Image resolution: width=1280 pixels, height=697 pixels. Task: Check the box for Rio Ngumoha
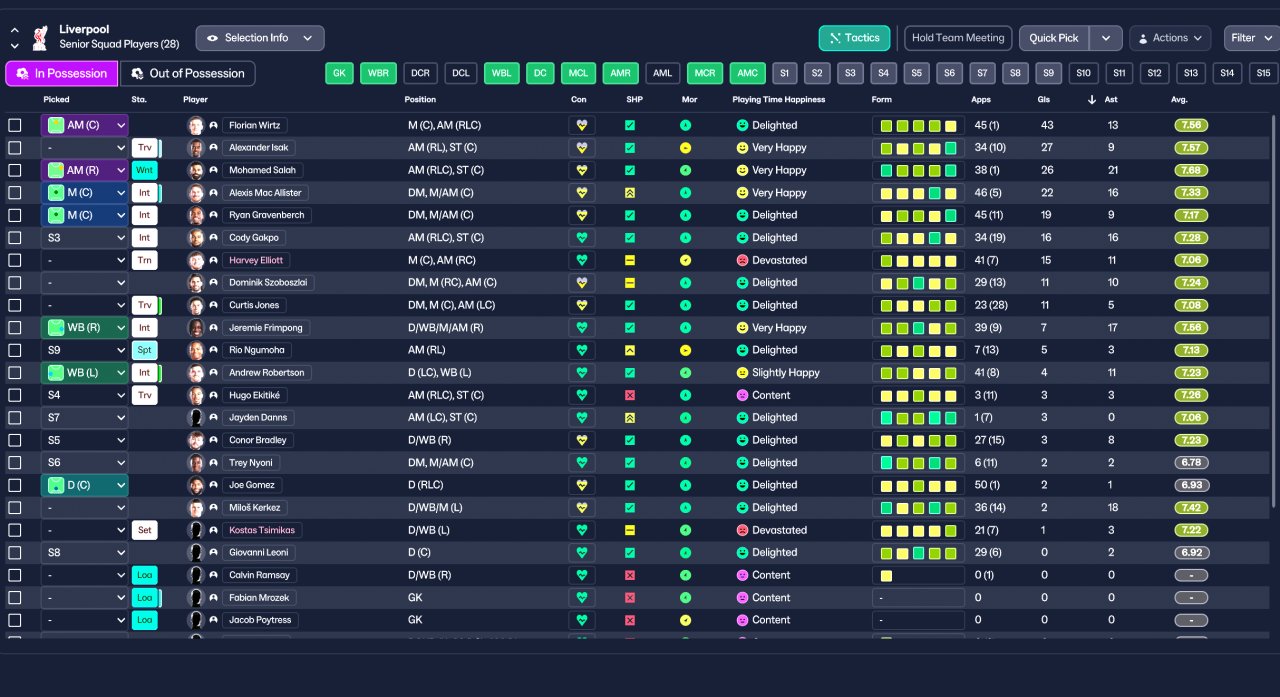tap(14, 351)
